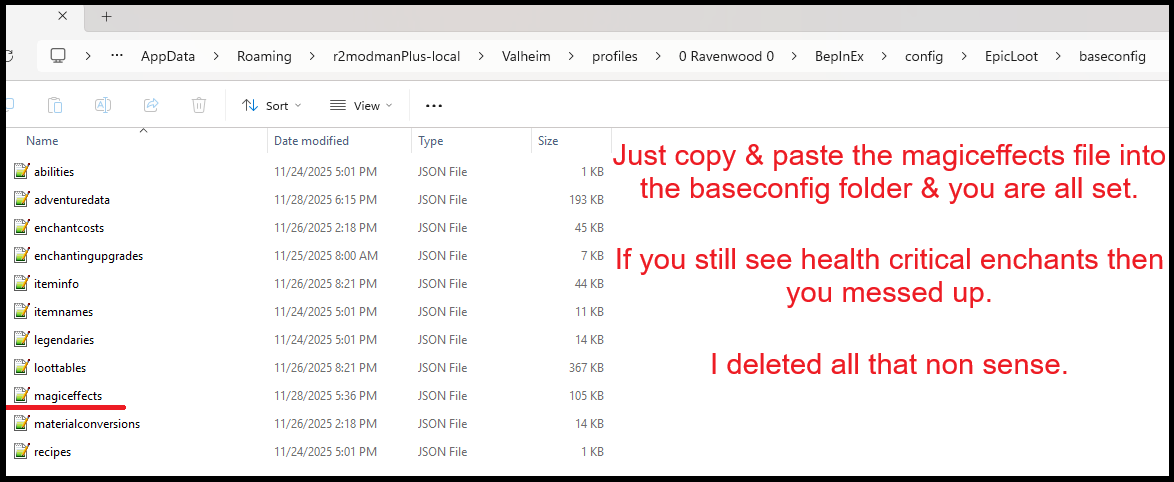Viewport: 1174px width, 482px height.
Task: Select the file named adventuredata
Action: pos(72,200)
